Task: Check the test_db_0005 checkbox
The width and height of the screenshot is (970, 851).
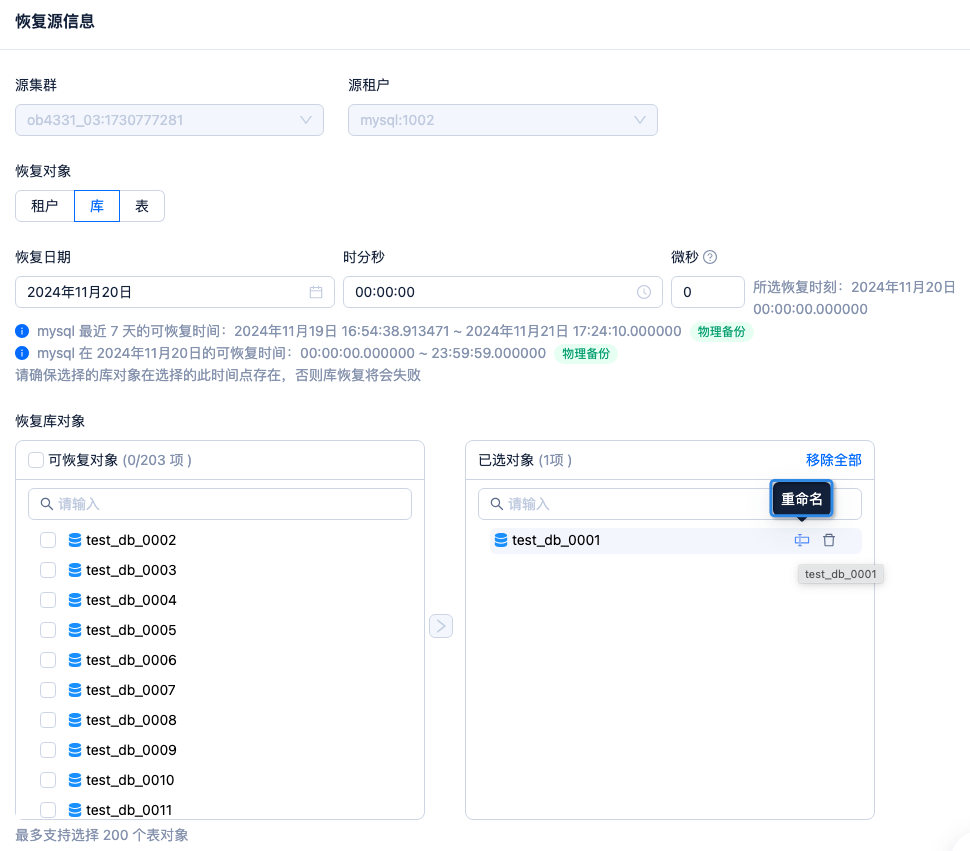Action: [48, 630]
